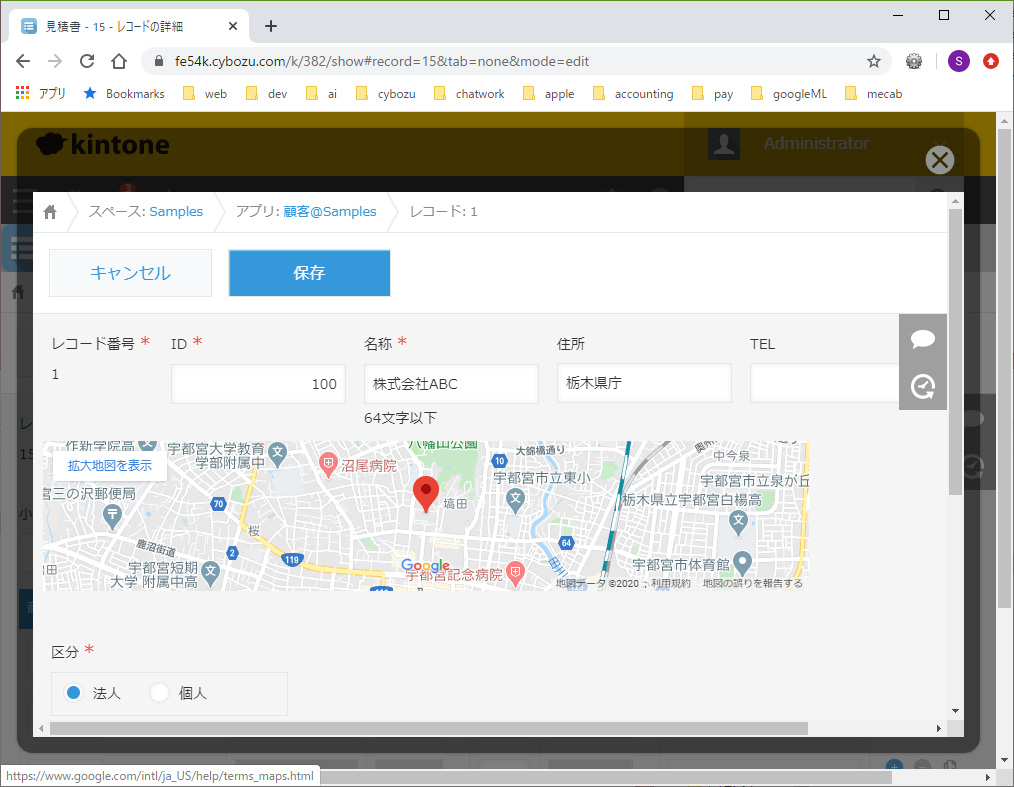Click 宇都宮市体育館 location marker

click(x=742, y=563)
